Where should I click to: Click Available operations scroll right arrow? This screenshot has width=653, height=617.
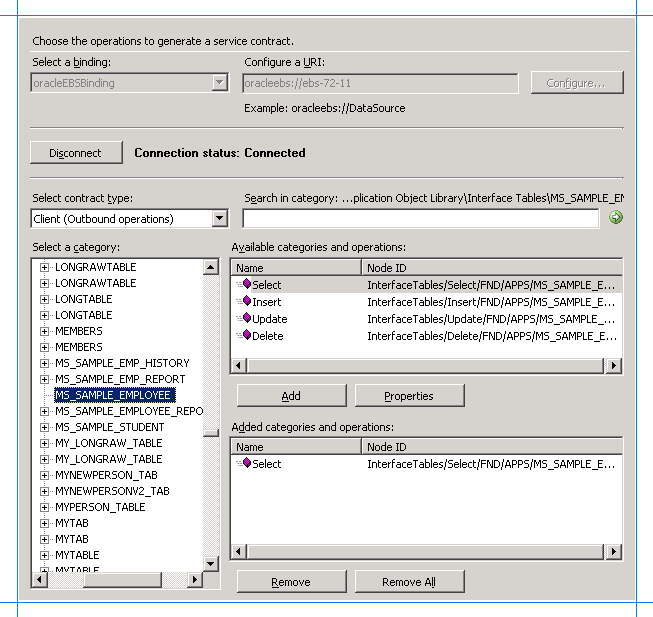click(x=613, y=366)
